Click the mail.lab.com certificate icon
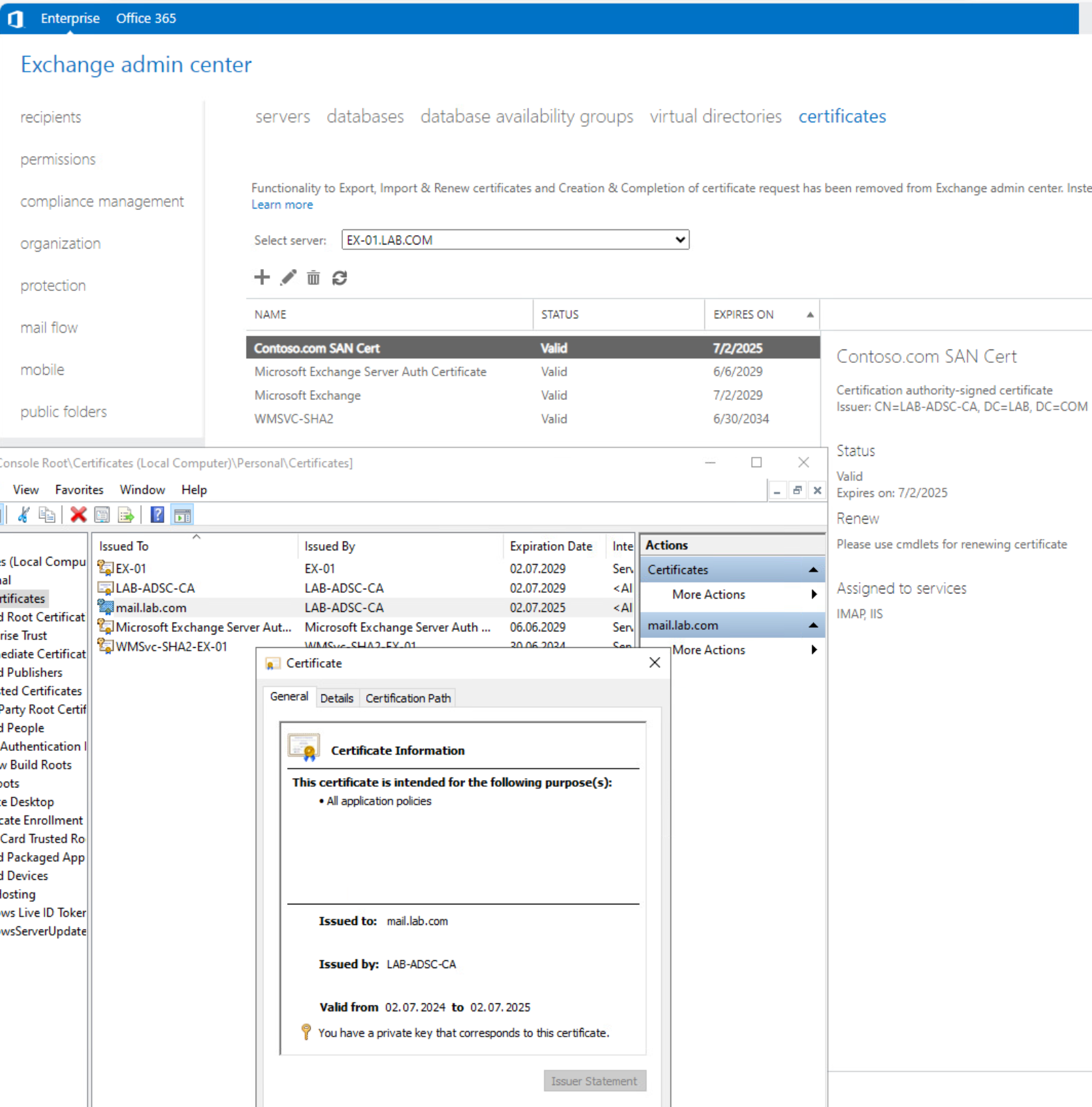Image resolution: width=1092 pixels, height=1107 pixels. click(105, 607)
